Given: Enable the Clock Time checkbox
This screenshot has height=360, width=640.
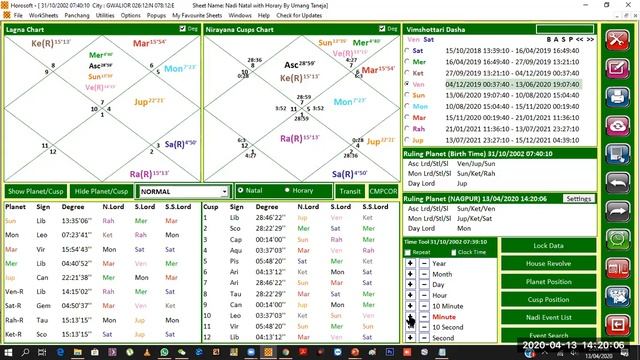Looking at the screenshot, I should 453,252.
